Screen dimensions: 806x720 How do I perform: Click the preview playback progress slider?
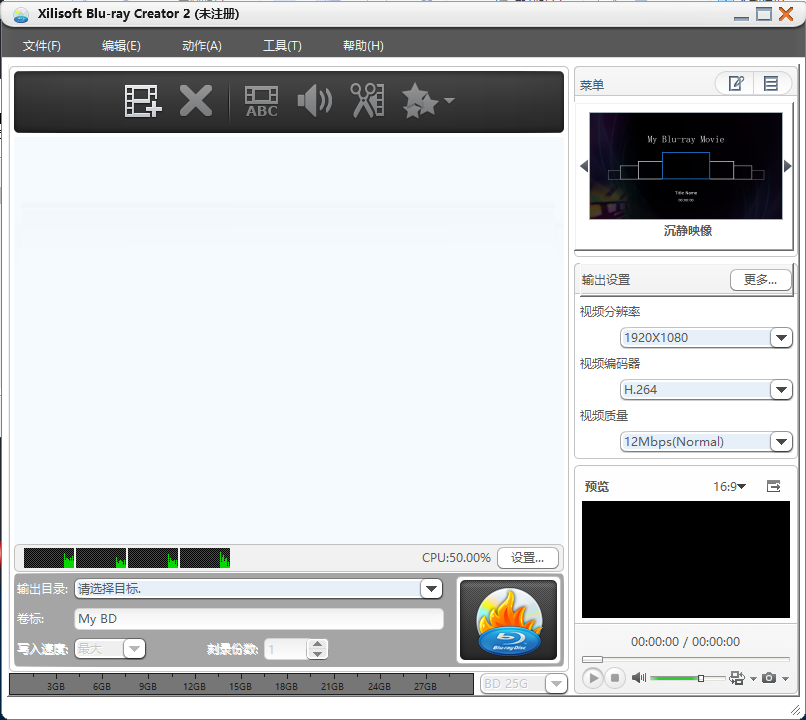coord(686,659)
